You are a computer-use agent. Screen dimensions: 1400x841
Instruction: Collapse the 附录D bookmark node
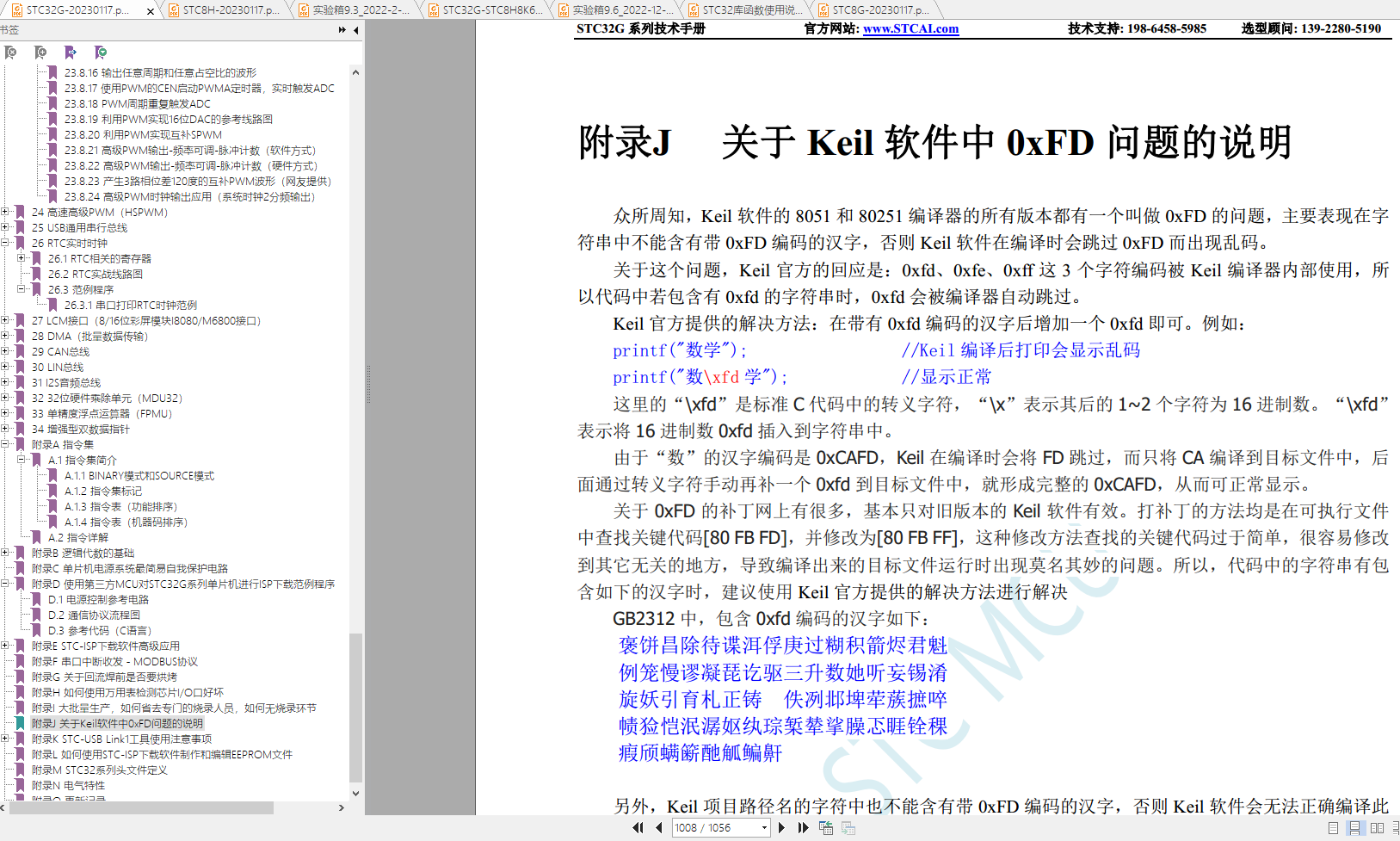click(5, 584)
